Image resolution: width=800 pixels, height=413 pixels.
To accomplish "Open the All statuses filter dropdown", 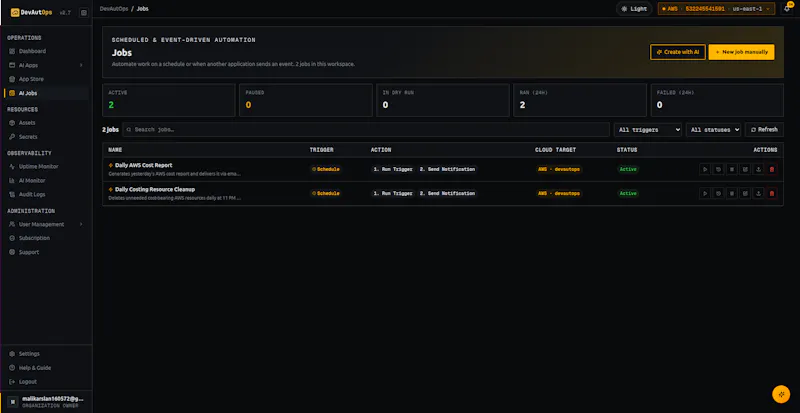I will 713,130.
